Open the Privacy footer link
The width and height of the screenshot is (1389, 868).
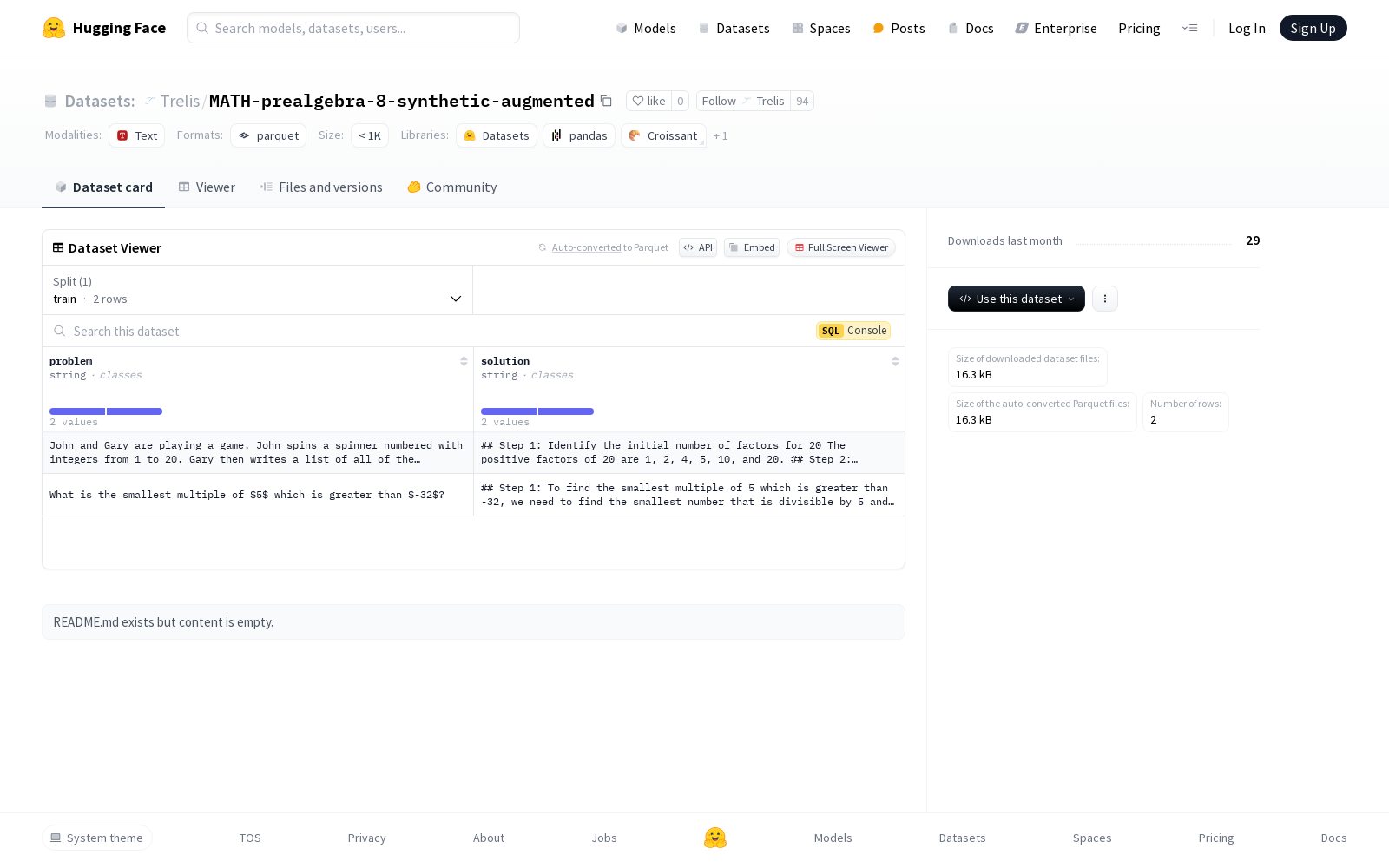click(367, 838)
